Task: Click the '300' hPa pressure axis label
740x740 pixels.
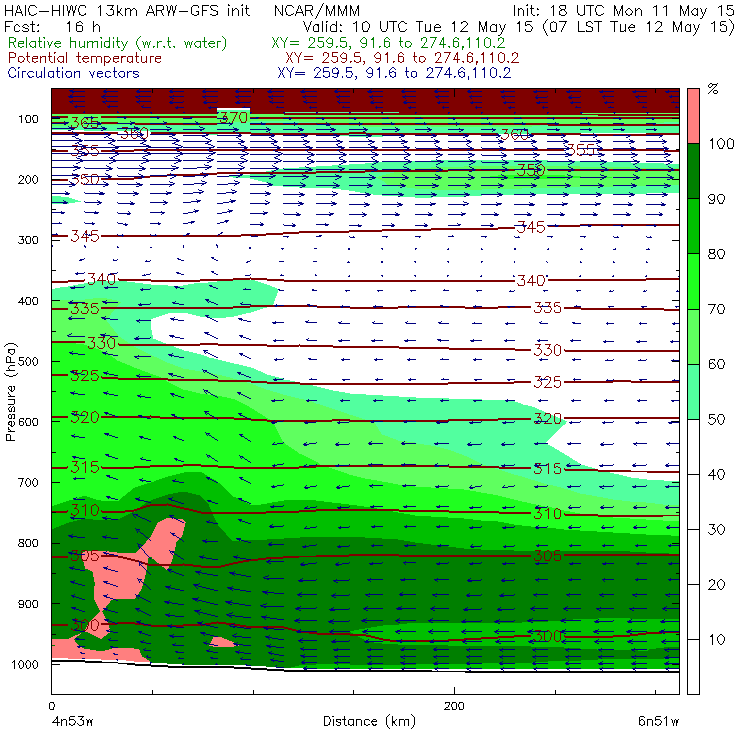Action: 28,240
